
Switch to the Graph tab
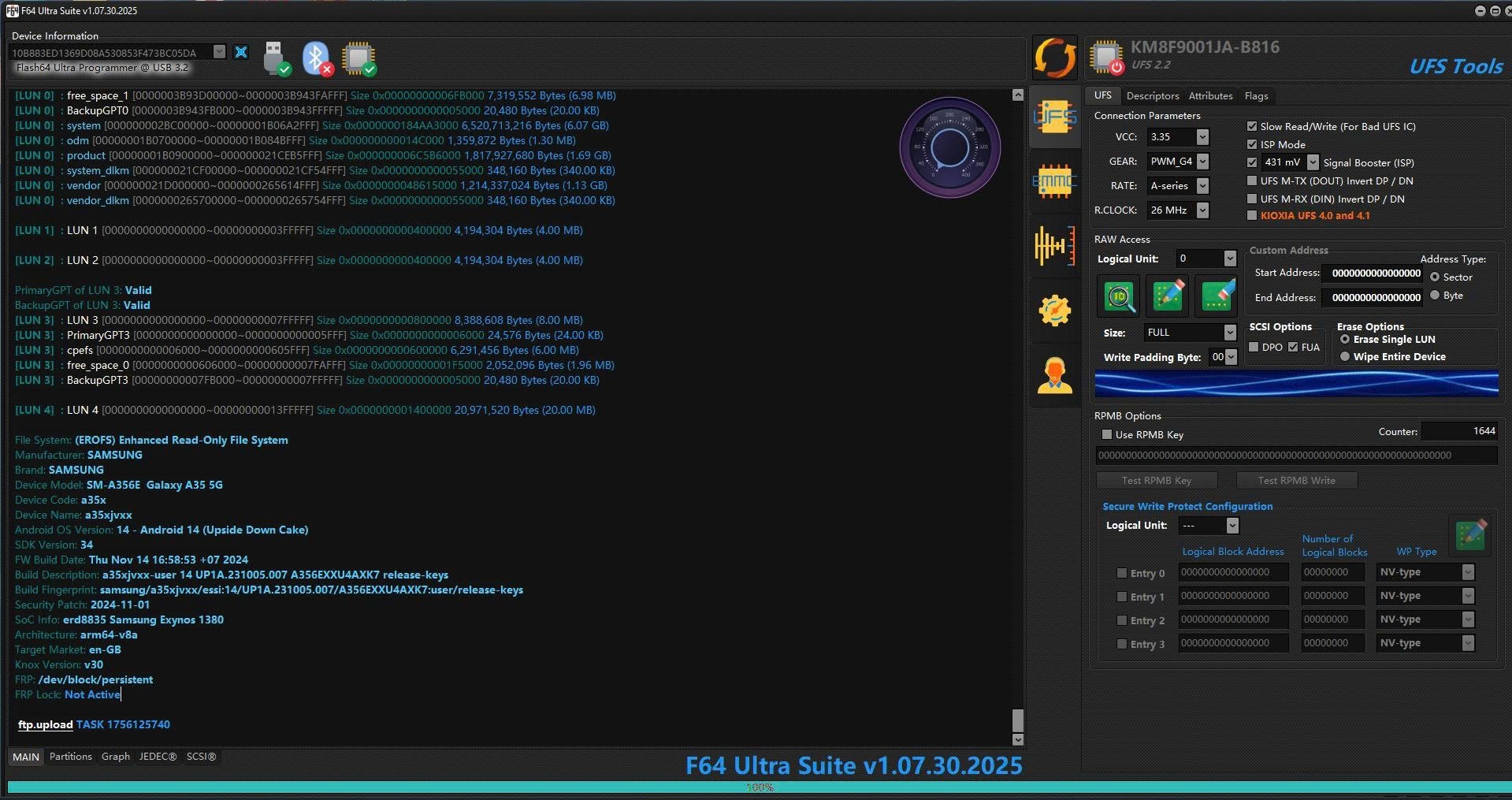[116, 757]
